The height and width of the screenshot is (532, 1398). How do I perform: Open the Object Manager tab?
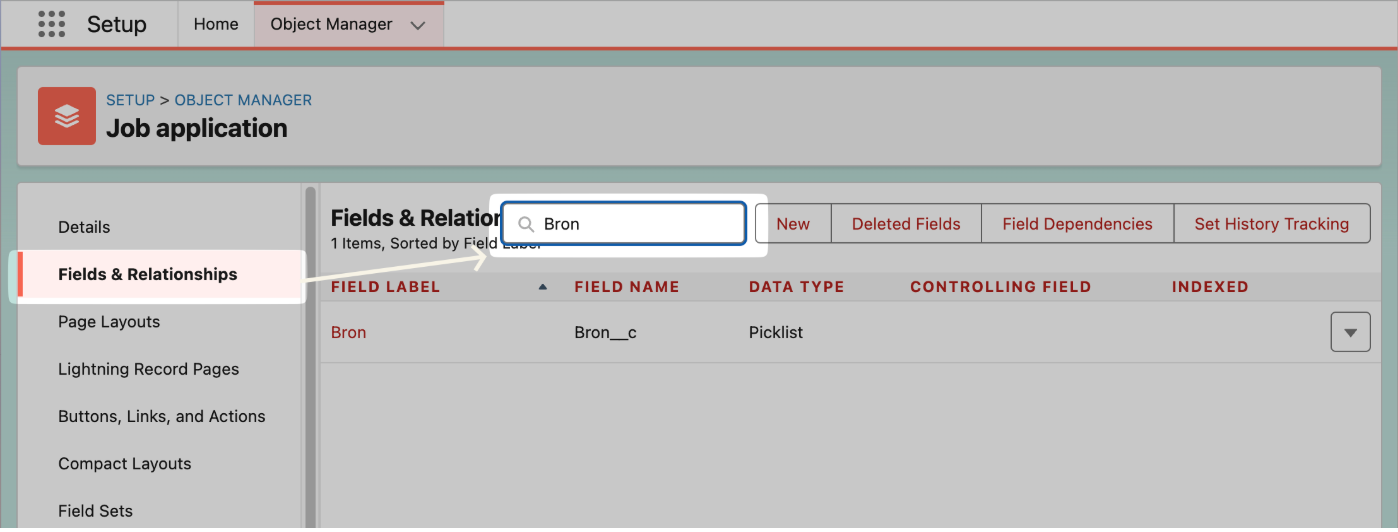click(331, 24)
